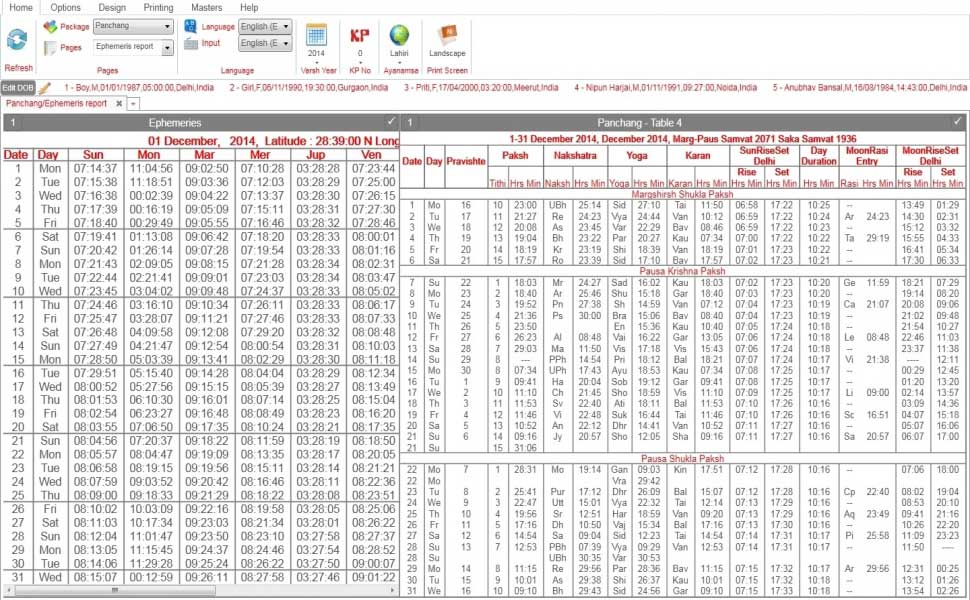Image resolution: width=970 pixels, height=600 pixels.
Task: Select profile 5 Anubhav Bansal Delhi
Action: pos(869,88)
